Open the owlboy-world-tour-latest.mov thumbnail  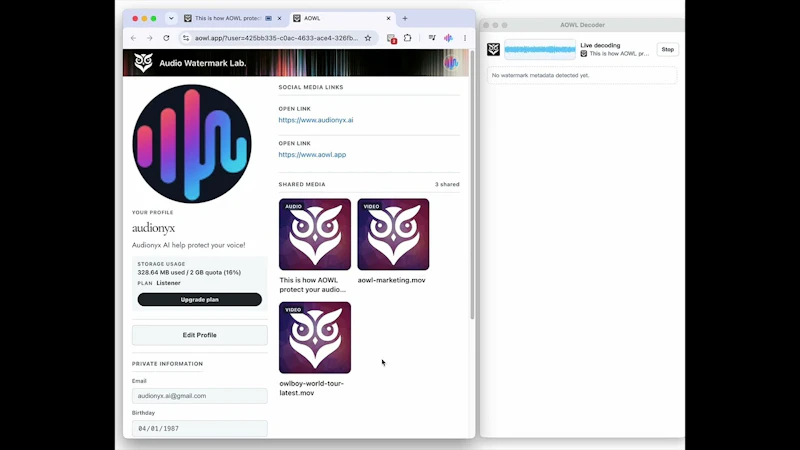click(315, 337)
